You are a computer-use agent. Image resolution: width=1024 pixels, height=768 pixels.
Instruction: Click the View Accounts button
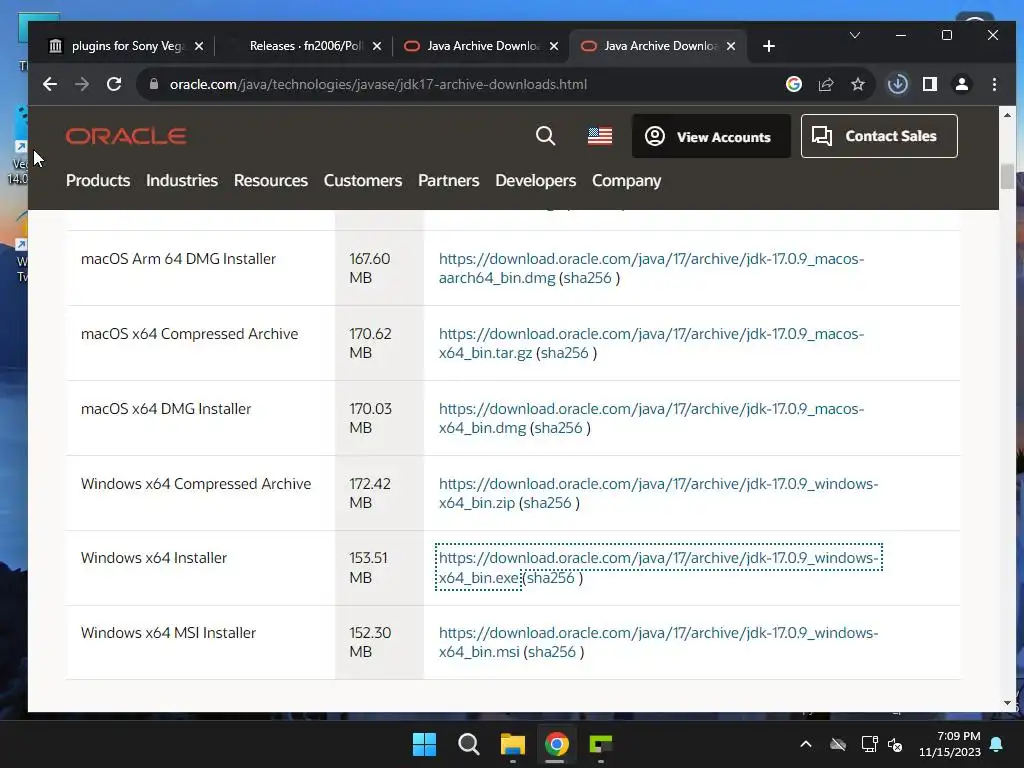coord(711,136)
